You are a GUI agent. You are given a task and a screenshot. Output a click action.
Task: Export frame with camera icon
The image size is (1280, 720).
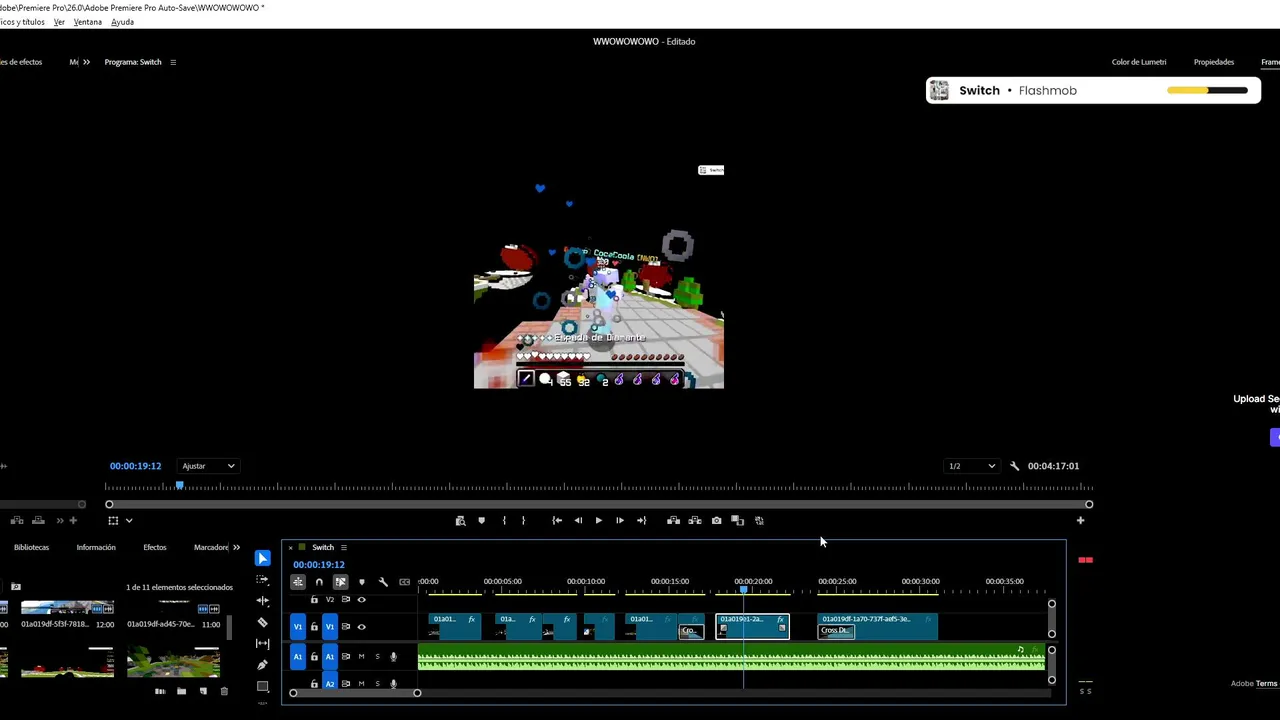(716, 521)
